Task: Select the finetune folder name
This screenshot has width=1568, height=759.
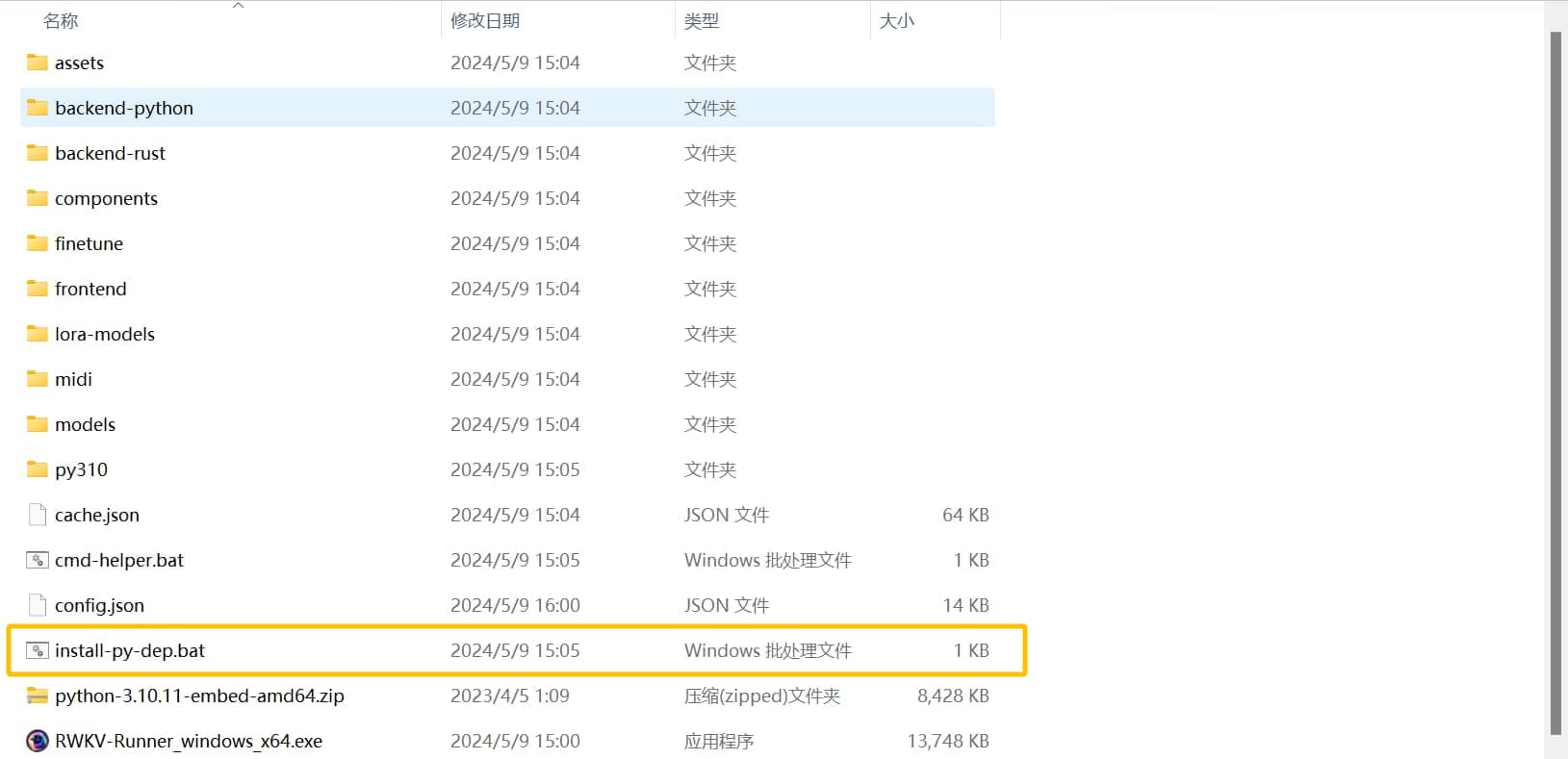Action: [89, 243]
